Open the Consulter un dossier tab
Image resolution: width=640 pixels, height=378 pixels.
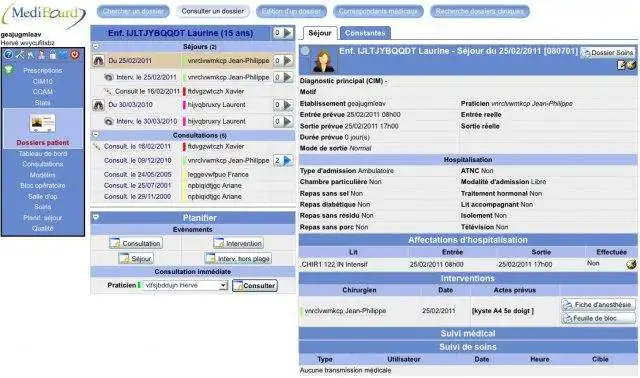click(x=213, y=11)
